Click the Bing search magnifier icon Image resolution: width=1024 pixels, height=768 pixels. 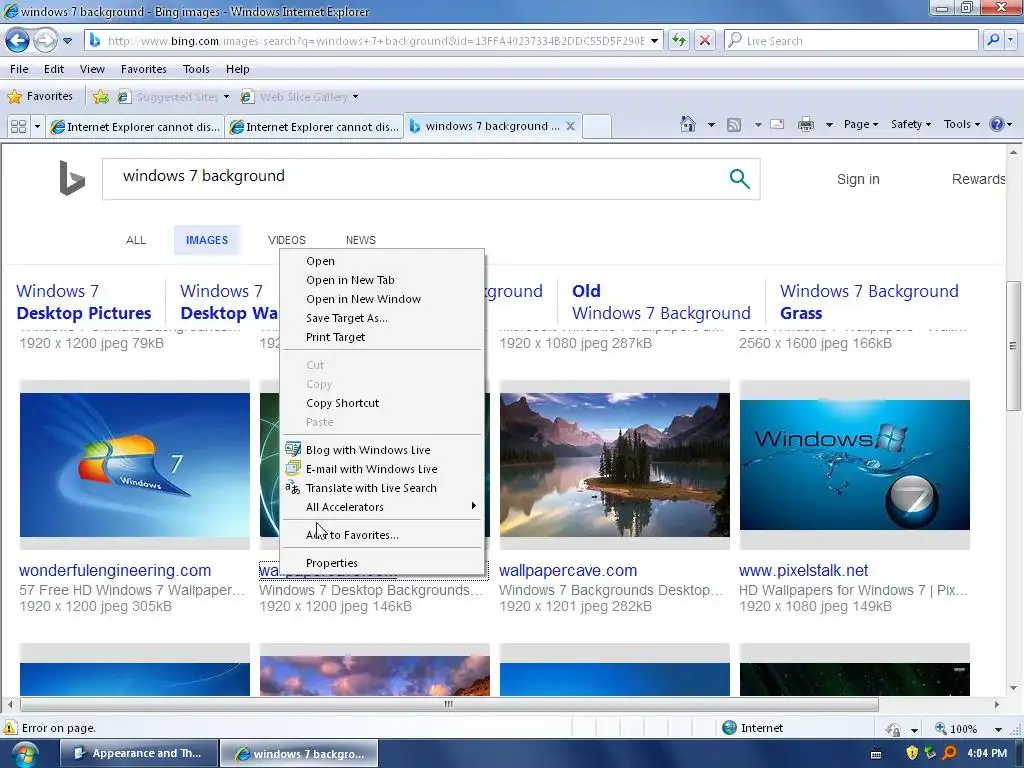[739, 178]
